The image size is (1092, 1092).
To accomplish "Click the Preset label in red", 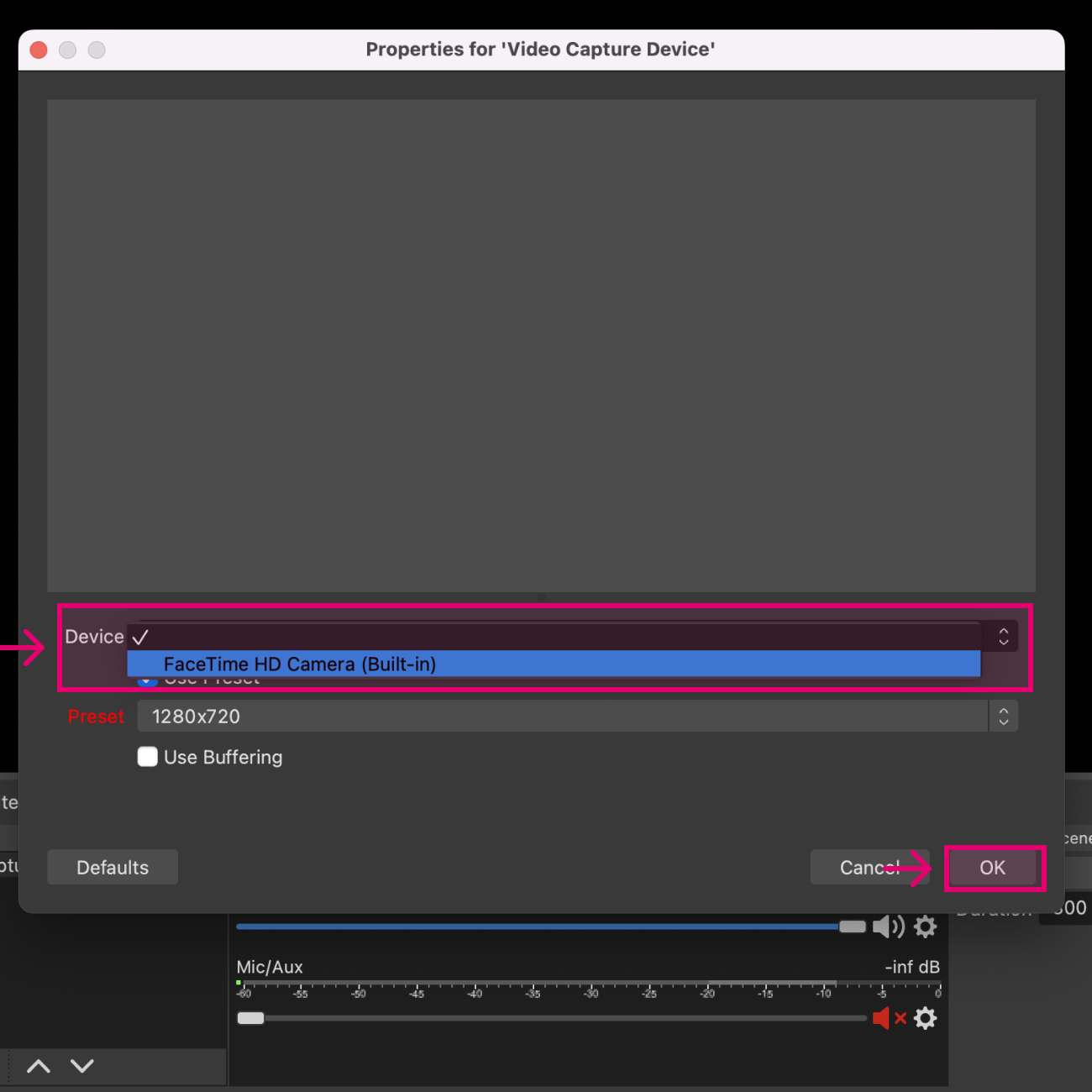I will 96,717.
